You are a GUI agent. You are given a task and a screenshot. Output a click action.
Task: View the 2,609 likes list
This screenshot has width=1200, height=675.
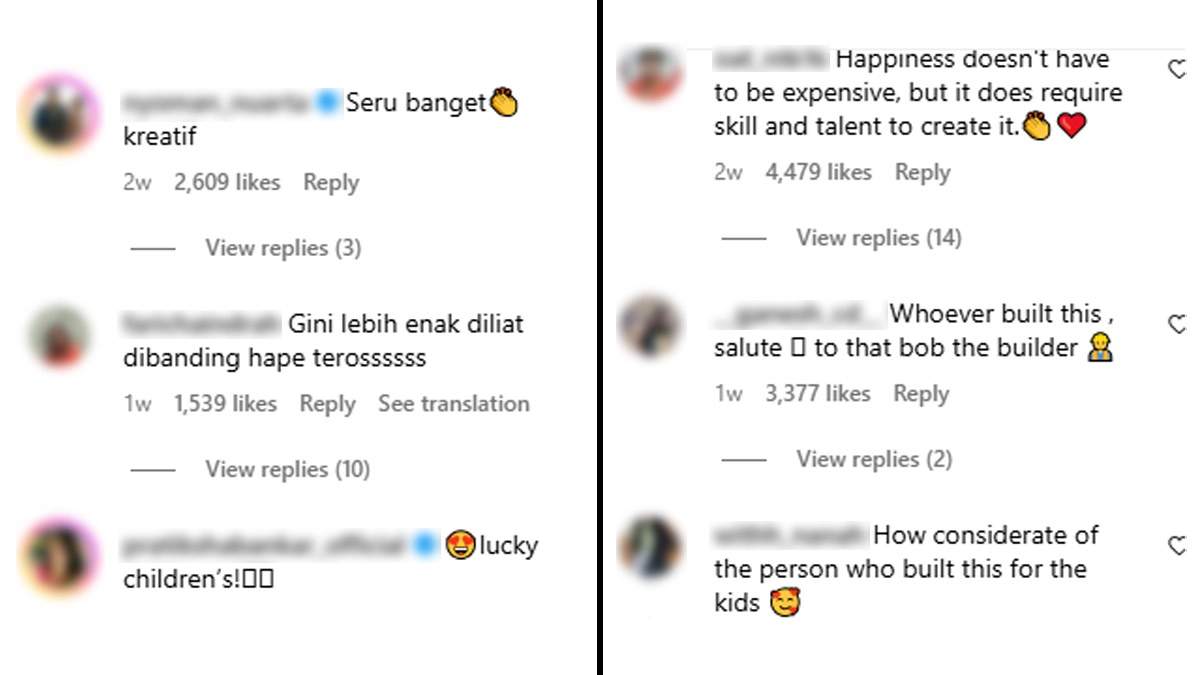(x=227, y=183)
